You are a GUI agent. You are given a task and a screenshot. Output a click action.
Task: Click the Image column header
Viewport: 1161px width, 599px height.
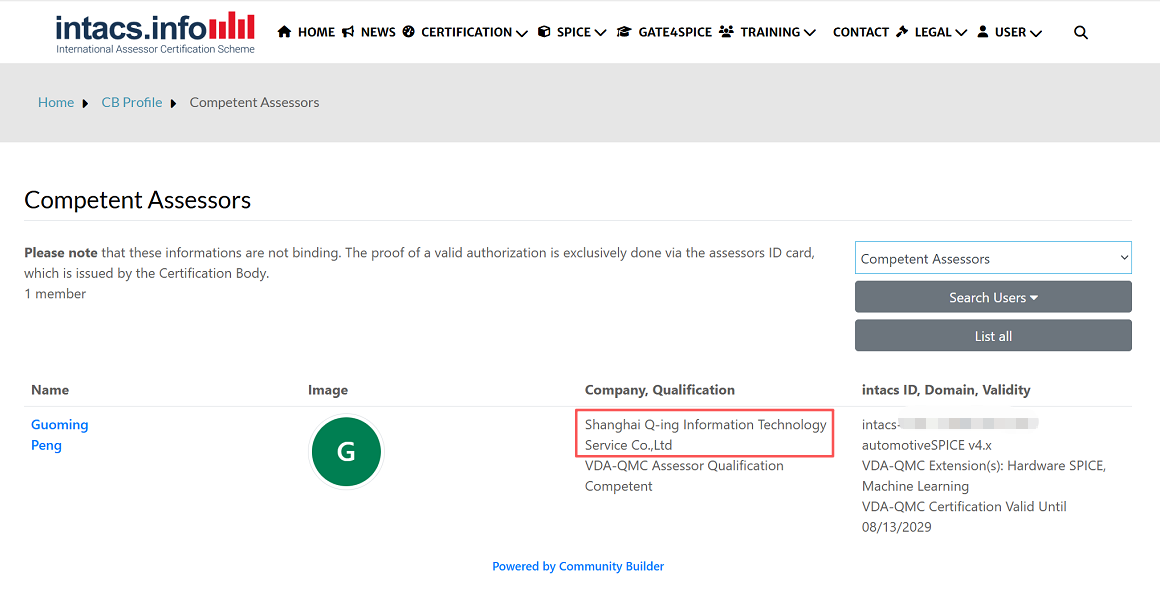click(x=328, y=389)
